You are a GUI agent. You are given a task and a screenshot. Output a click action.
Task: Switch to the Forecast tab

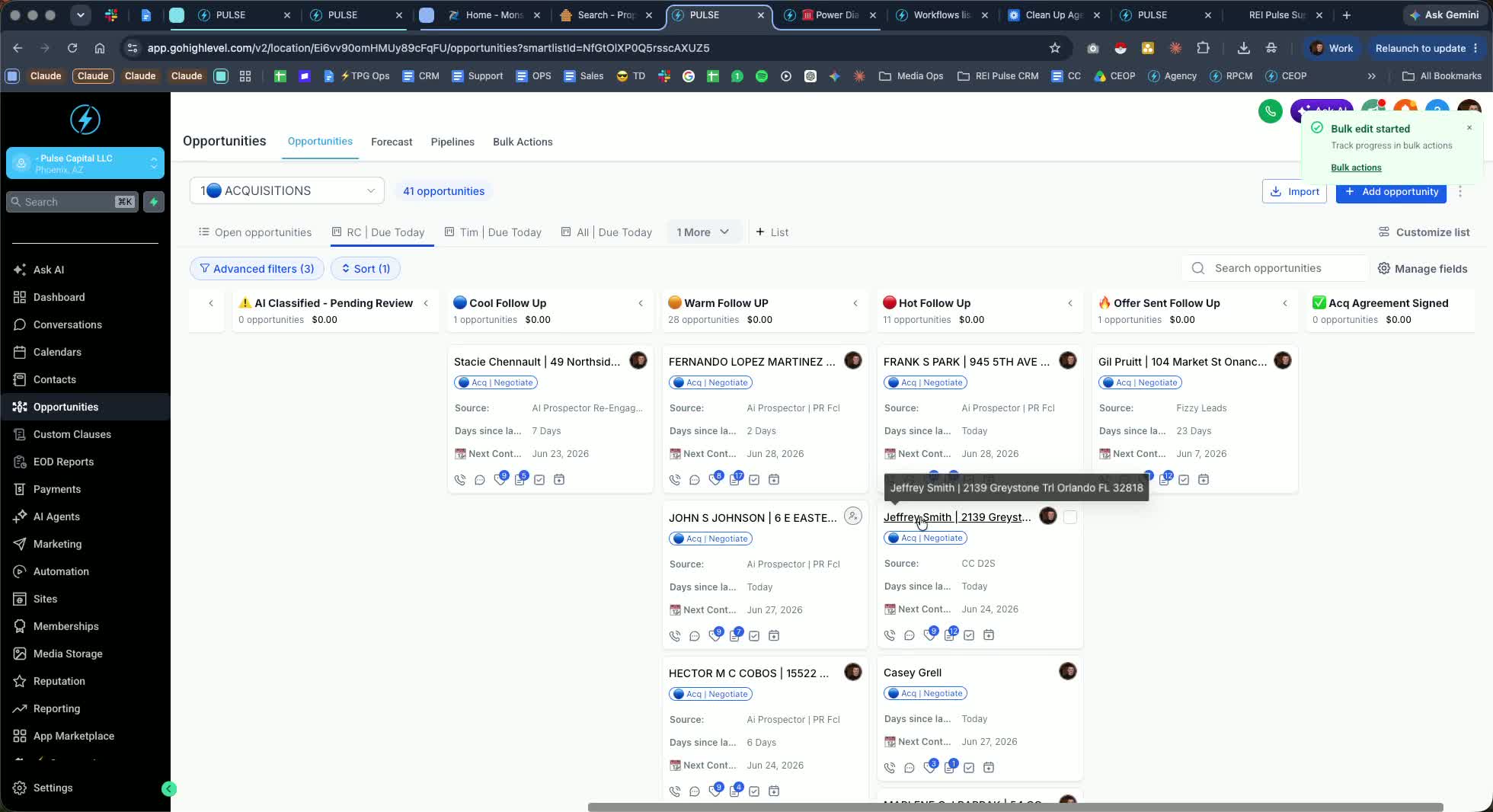392,142
